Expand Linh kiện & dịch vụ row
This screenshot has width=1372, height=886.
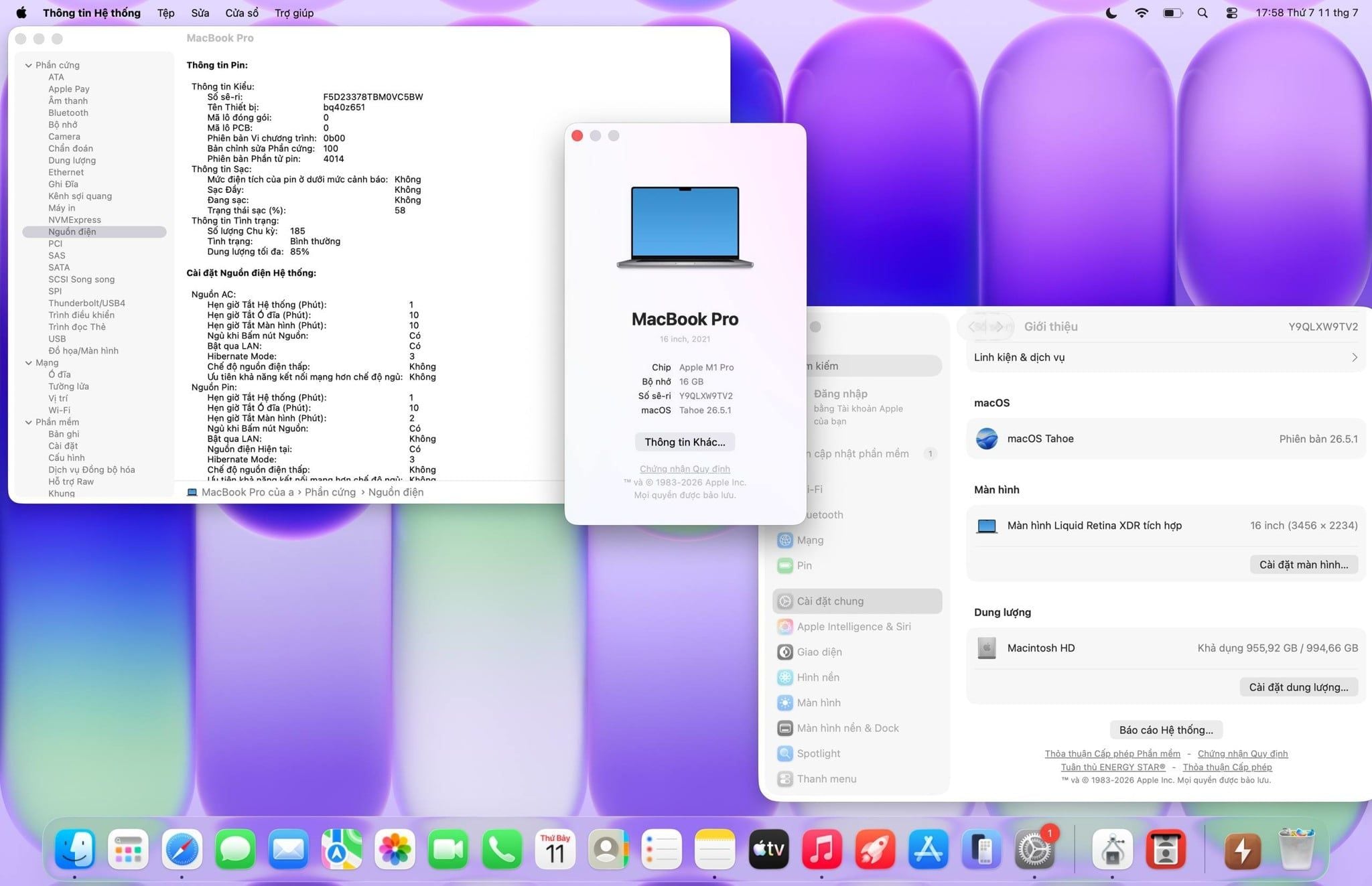coord(1166,357)
